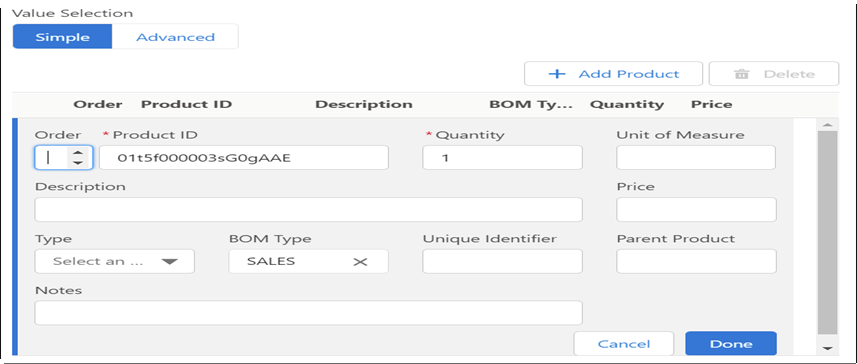857x364 pixels.
Task: Cancel the product edit
Action: (x=624, y=344)
